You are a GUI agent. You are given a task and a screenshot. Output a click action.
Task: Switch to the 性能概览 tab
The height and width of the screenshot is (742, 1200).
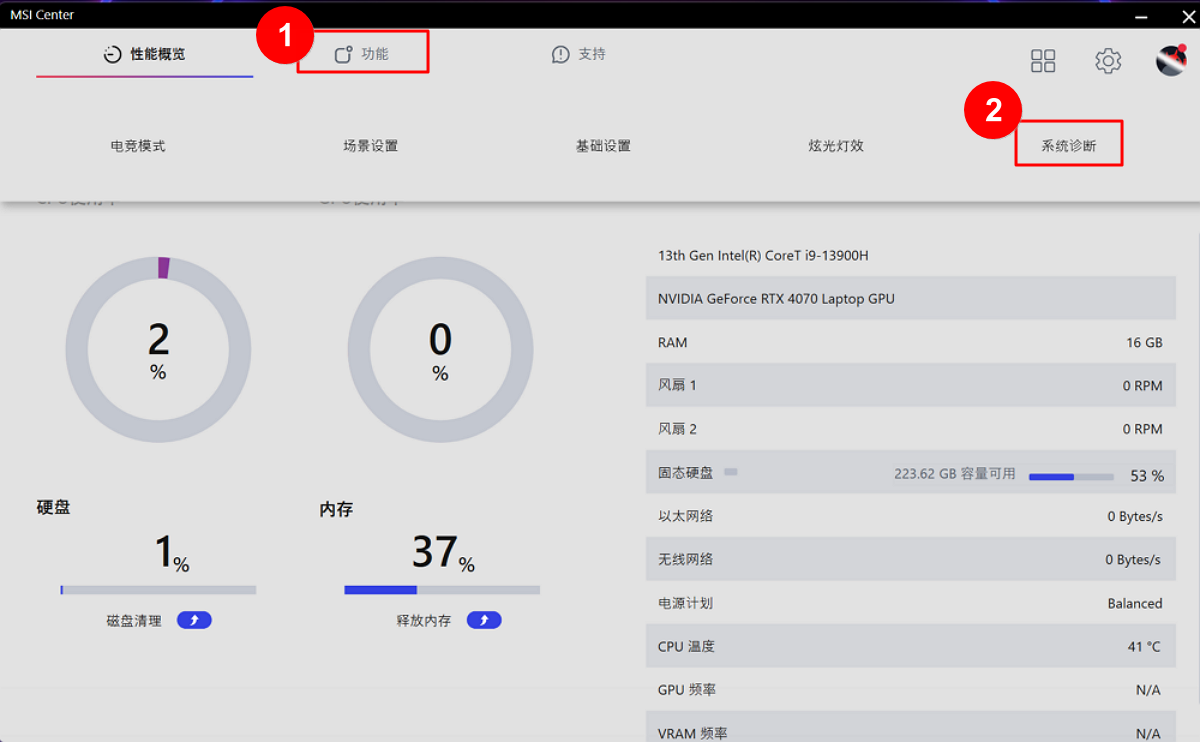click(x=145, y=54)
